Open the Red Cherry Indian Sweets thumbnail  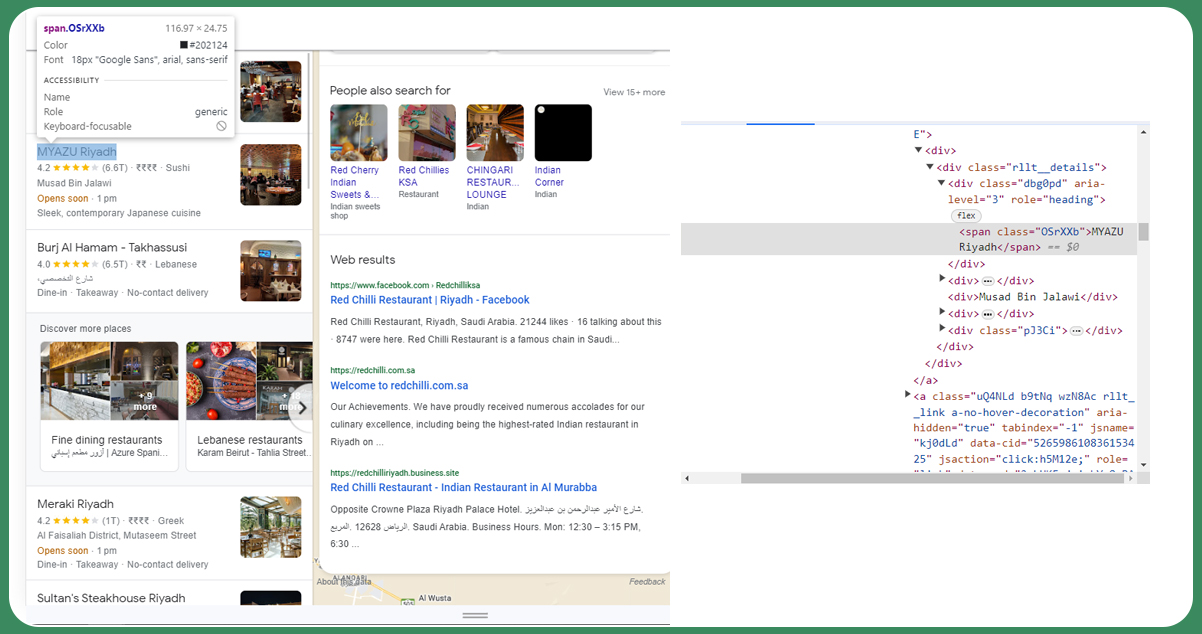click(x=359, y=133)
